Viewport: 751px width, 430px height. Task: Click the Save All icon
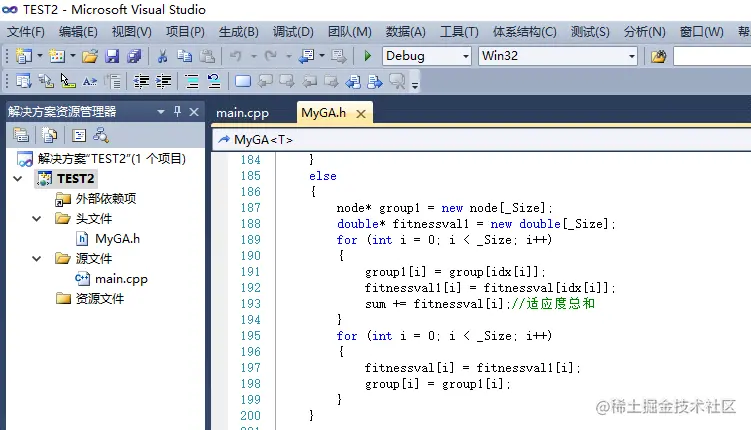point(134,57)
